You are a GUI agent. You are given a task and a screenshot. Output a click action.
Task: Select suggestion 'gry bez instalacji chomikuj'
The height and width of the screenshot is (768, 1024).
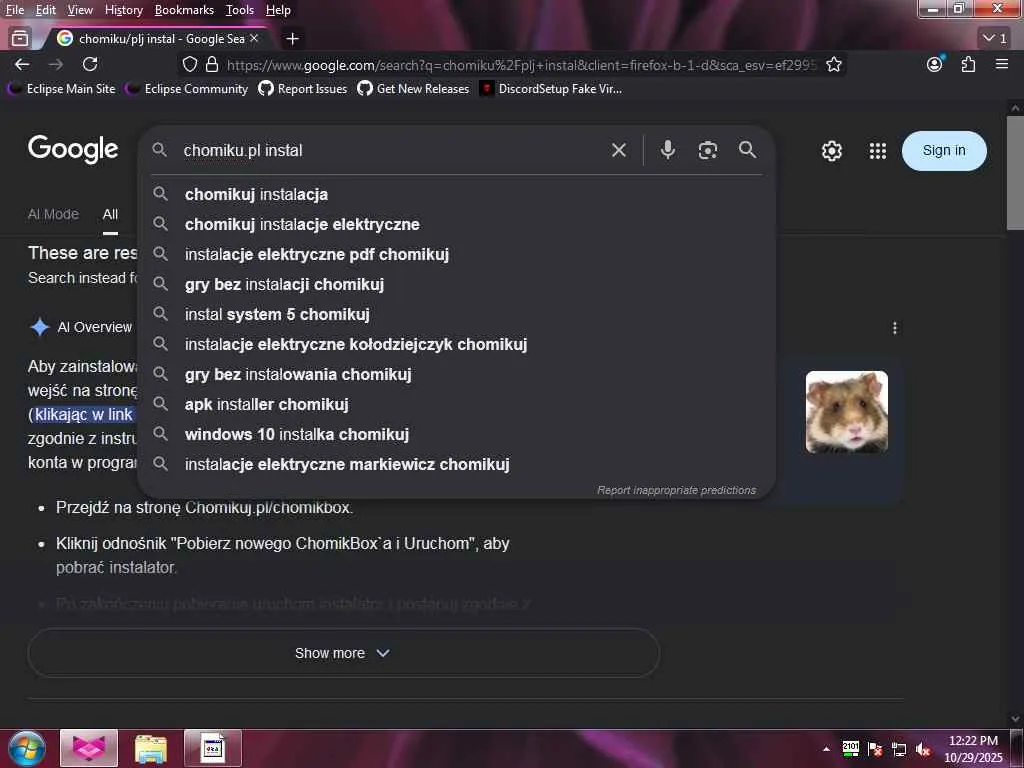point(456,285)
